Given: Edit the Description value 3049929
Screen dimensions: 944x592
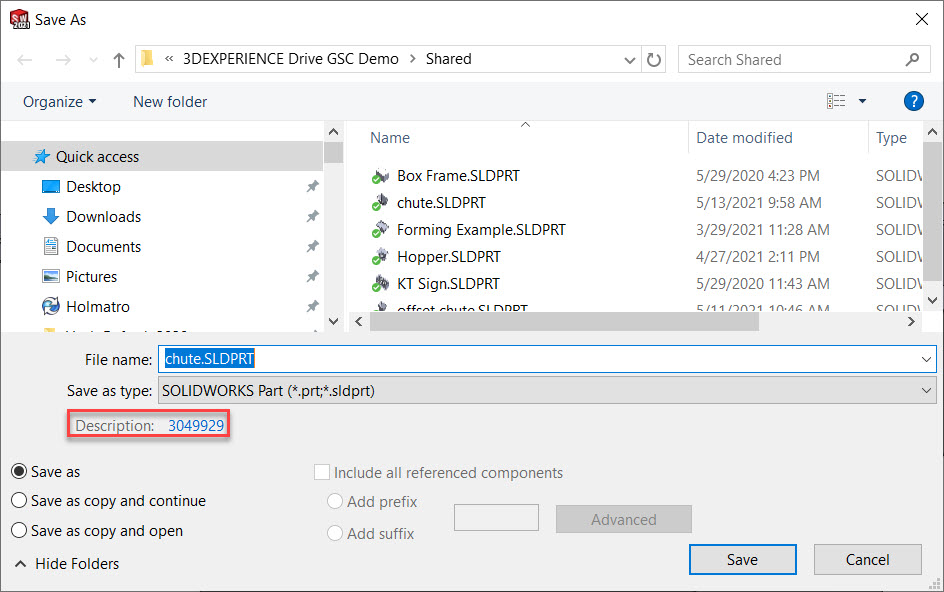Looking at the screenshot, I should [x=196, y=426].
